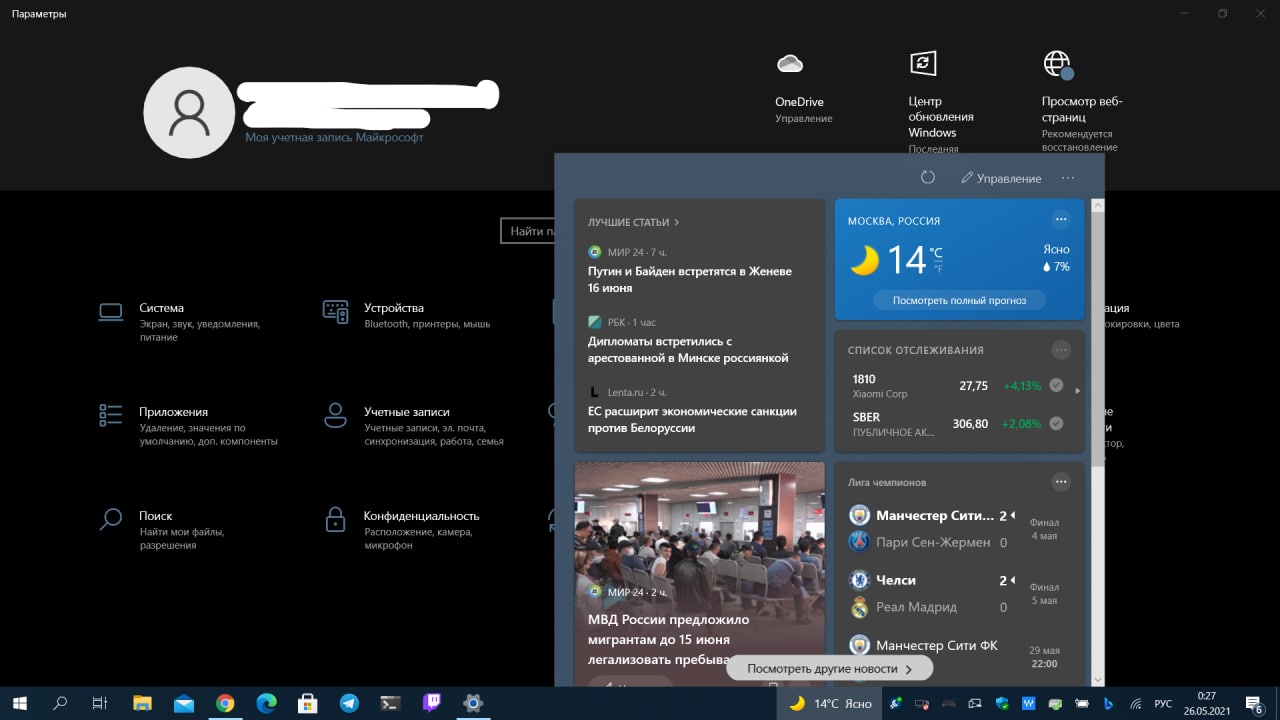Open Лига чемпионов card options menu
Screen dimensions: 1280x720
point(1061,482)
